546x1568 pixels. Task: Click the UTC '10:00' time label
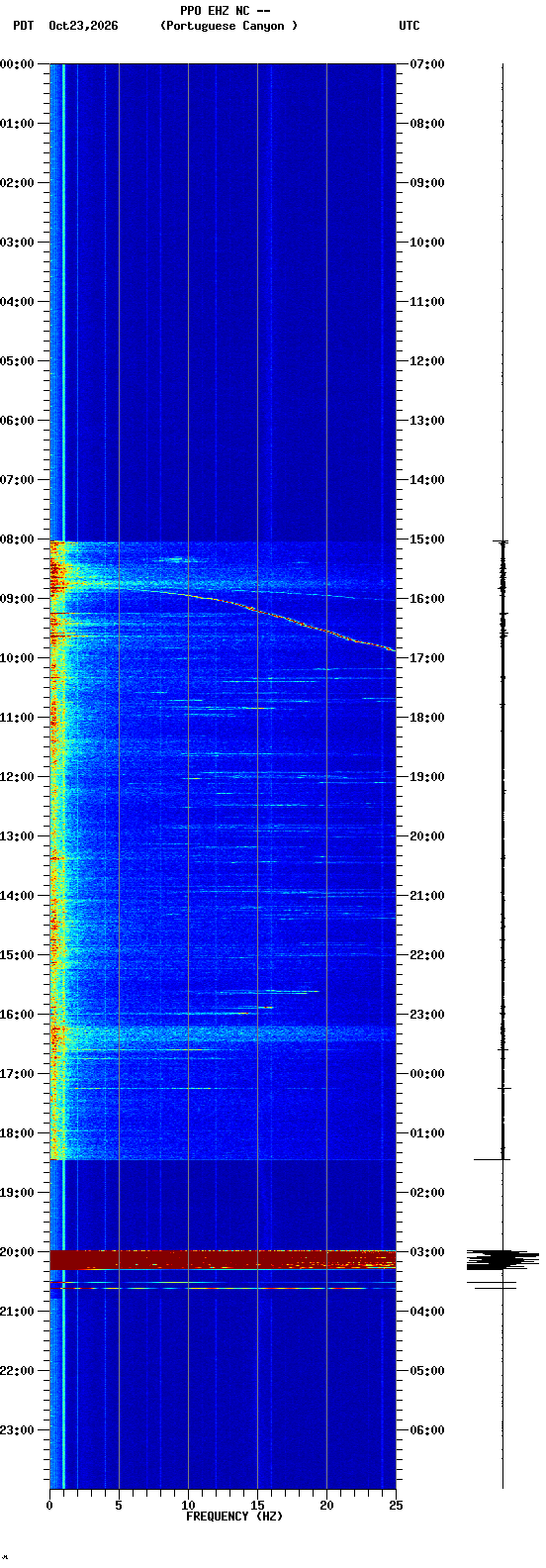pos(427,243)
